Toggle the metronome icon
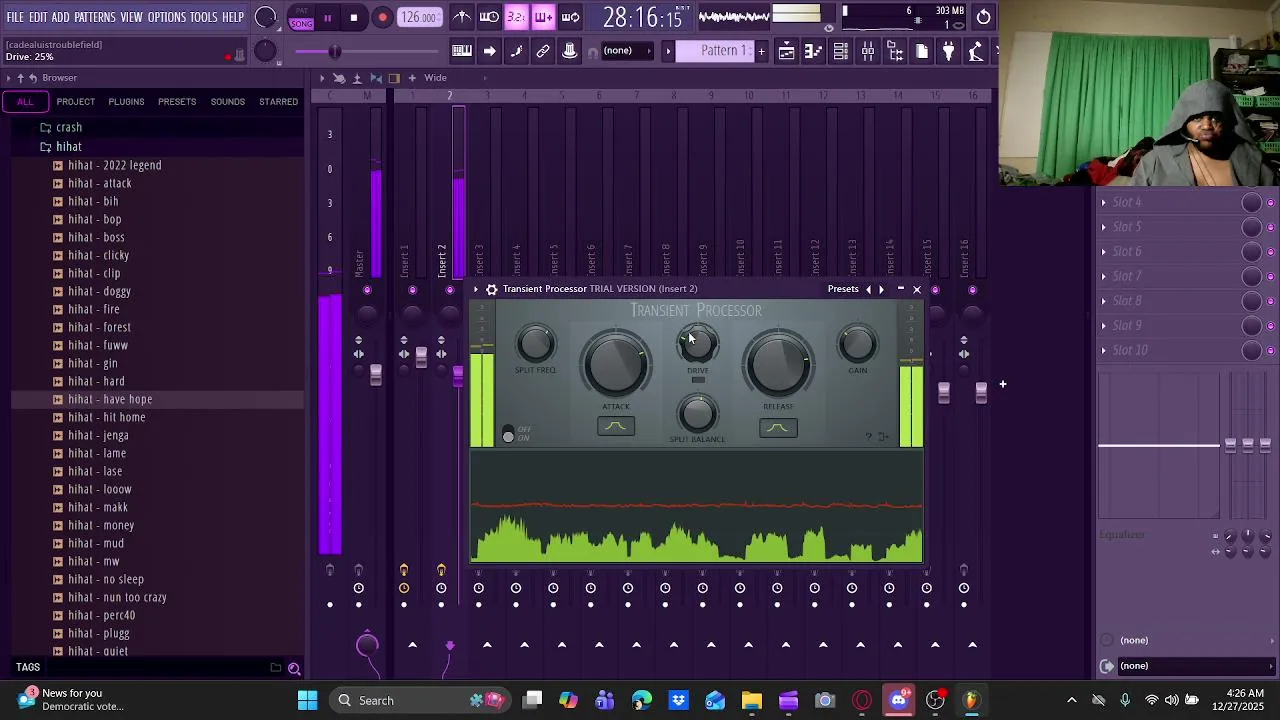This screenshot has width=1280, height=720. click(x=462, y=17)
